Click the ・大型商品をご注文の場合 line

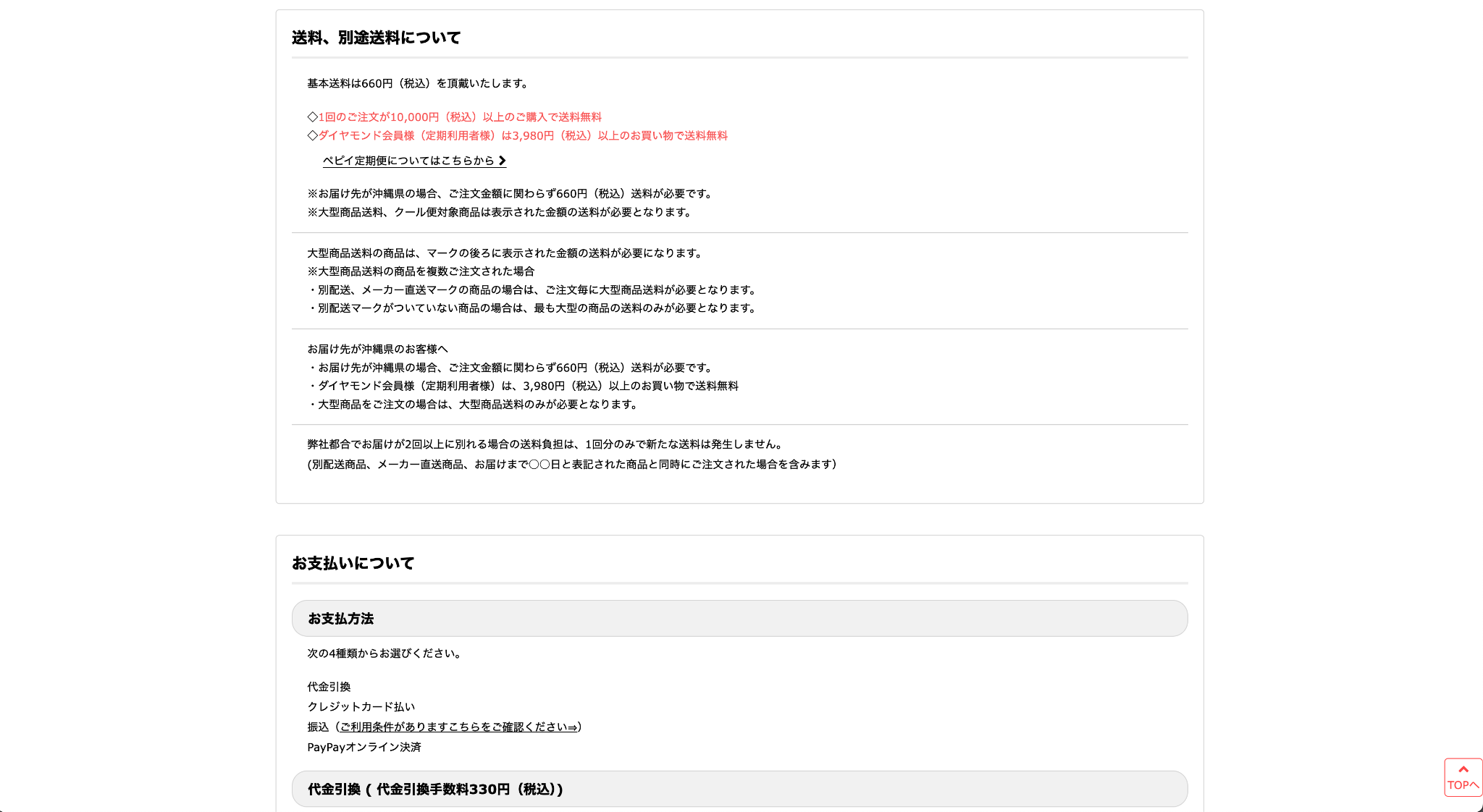474,405
